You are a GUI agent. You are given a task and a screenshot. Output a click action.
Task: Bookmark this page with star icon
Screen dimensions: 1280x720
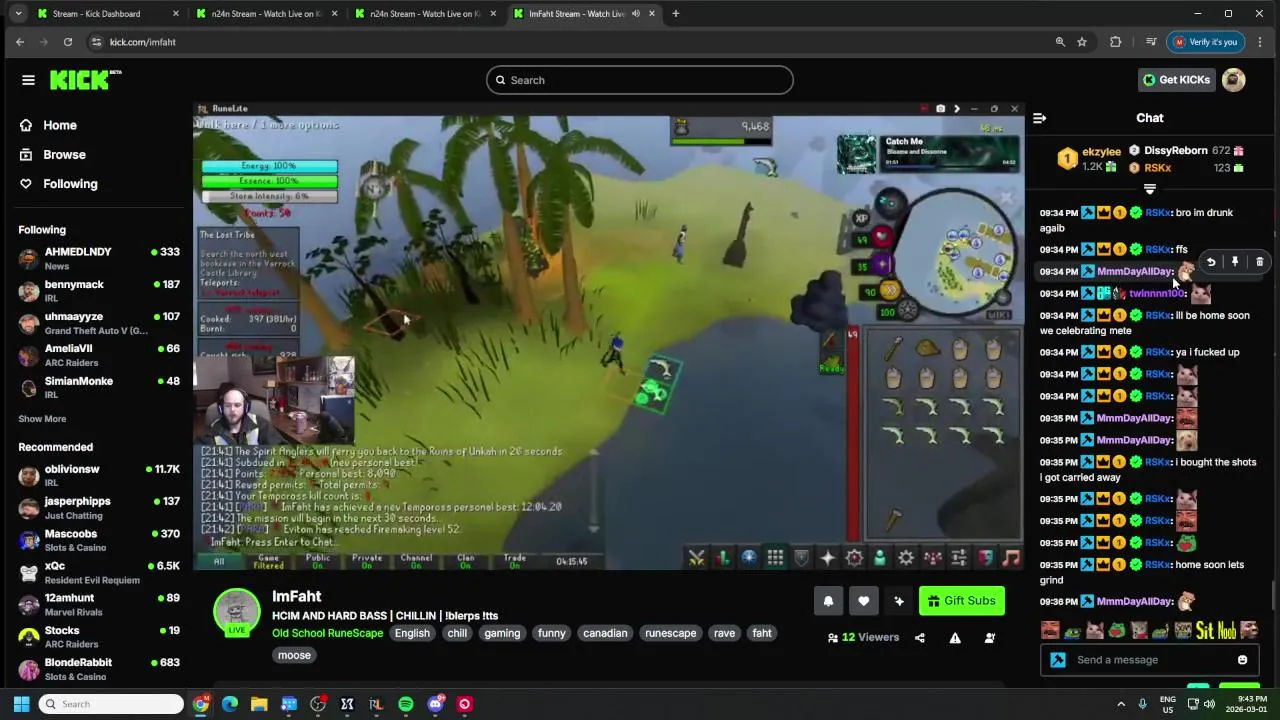1082,42
